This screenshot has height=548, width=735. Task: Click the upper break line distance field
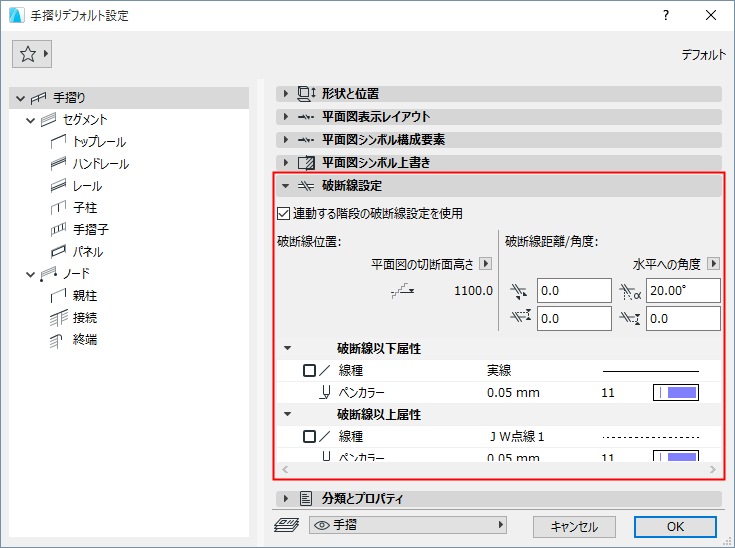click(574, 291)
